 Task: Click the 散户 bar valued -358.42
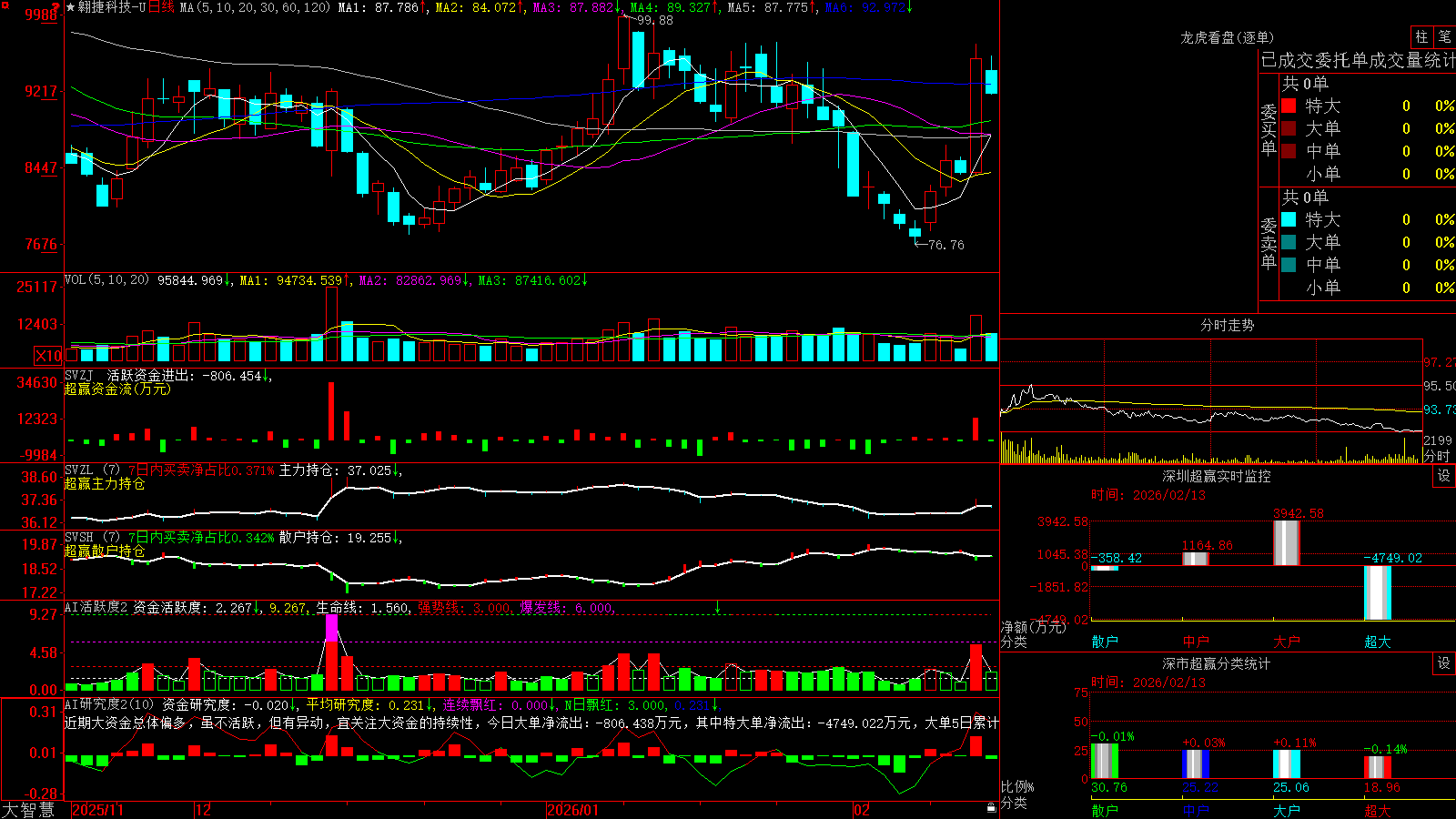pos(1105,569)
